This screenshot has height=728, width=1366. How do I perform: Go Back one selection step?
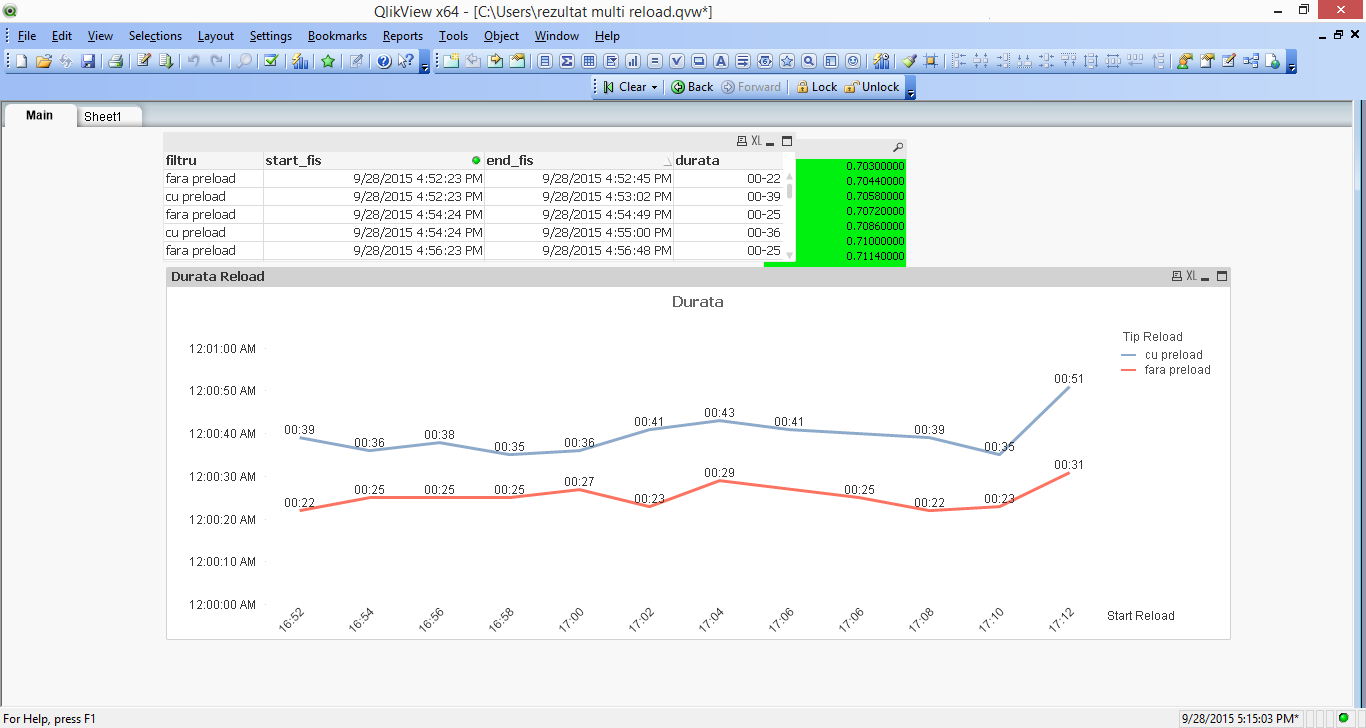(692, 87)
